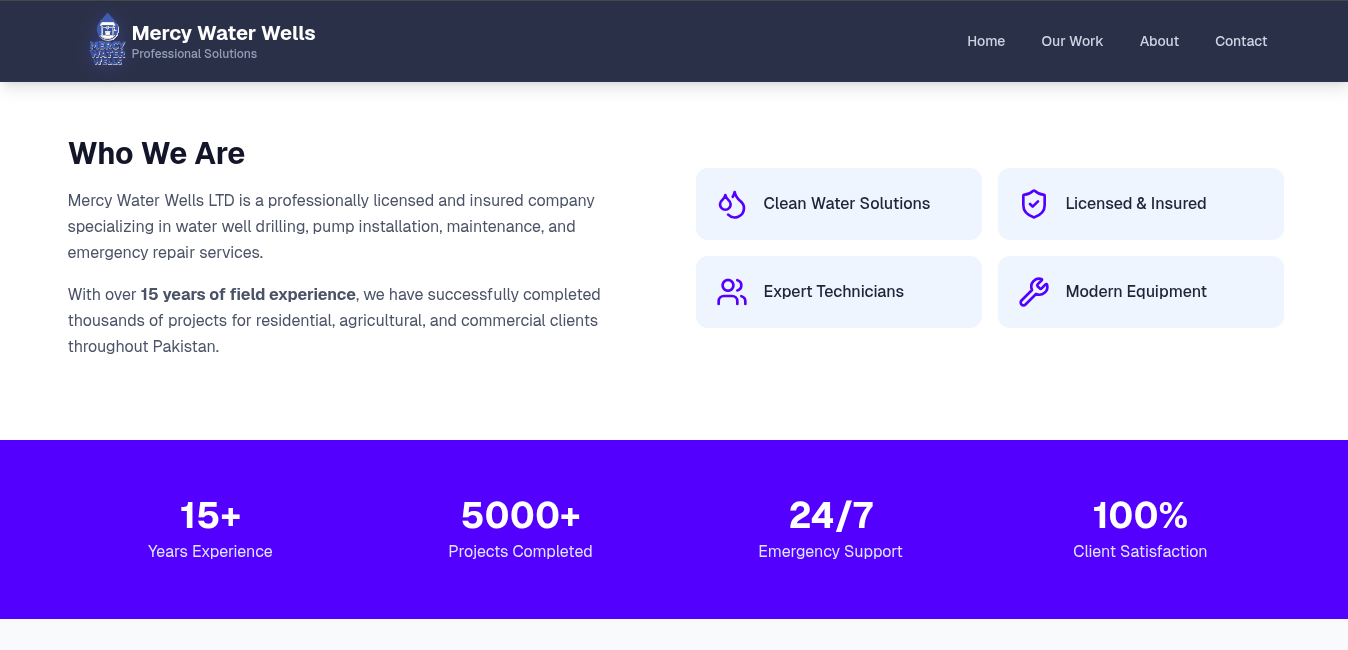
Task: Click the Licensed & Insured feature card
Action: (x=1140, y=203)
